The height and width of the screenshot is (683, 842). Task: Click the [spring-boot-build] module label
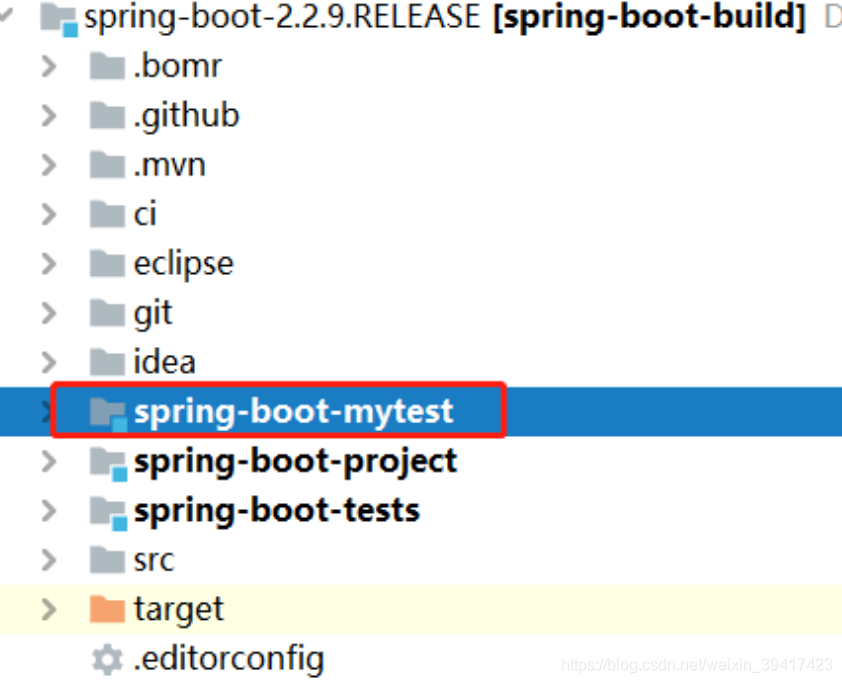(649, 17)
